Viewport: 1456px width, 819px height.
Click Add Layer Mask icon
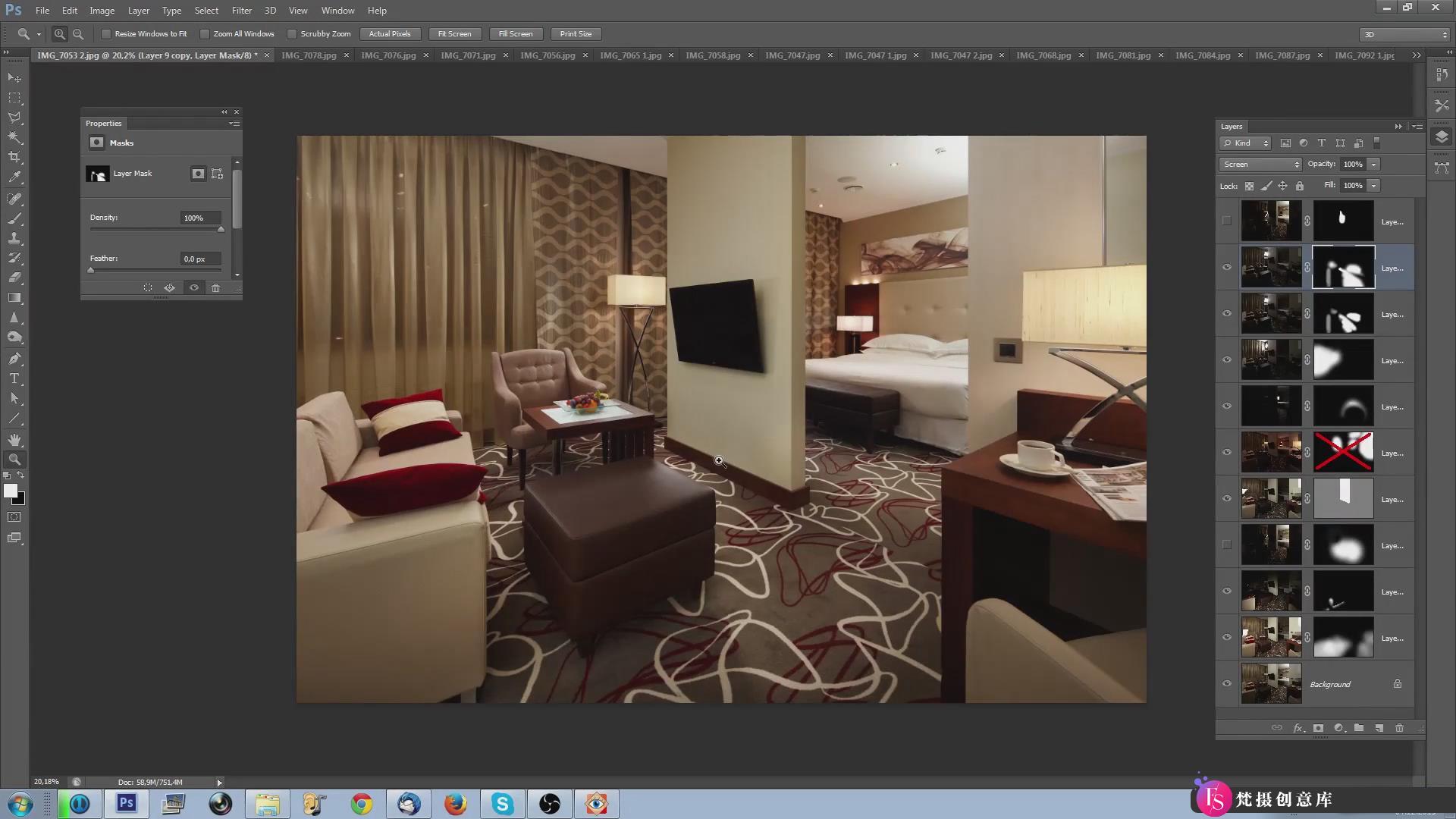tap(1319, 727)
